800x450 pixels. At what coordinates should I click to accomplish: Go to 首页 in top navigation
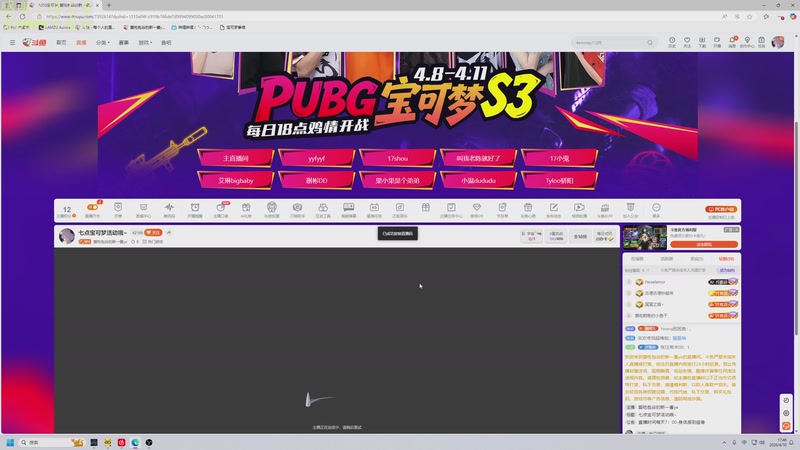[61, 42]
